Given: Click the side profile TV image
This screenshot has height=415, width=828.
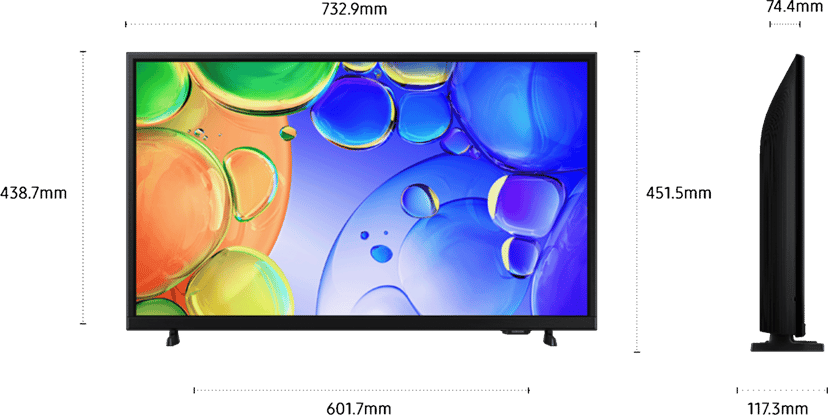Looking at the screenshot, I should [787, 203].
